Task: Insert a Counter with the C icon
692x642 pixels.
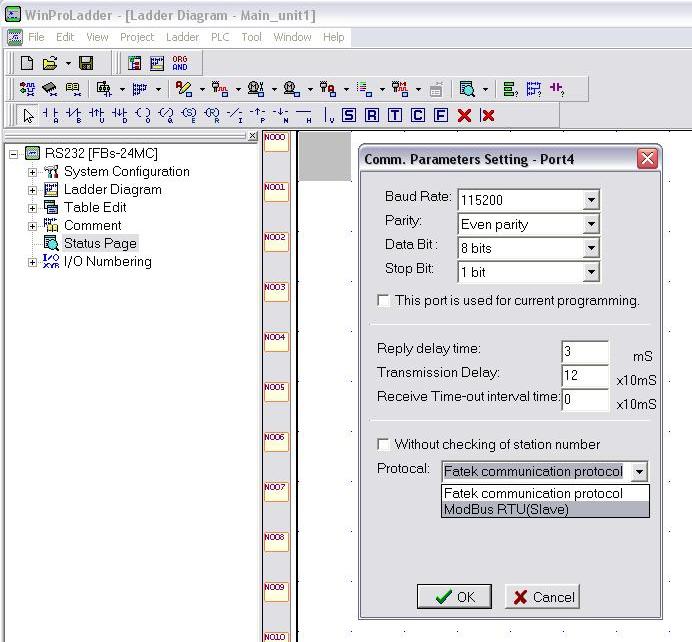Action: click(417, 116)
